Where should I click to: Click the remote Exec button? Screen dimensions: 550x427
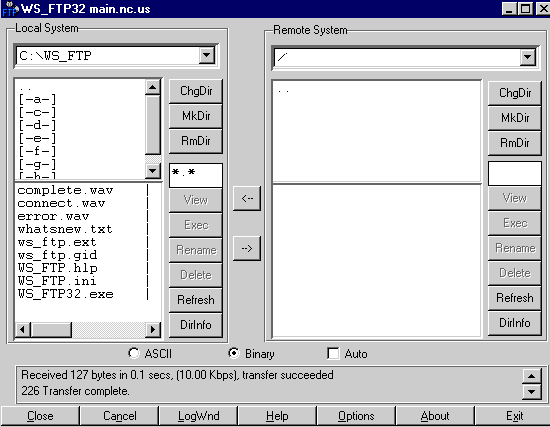coord(515,223)
